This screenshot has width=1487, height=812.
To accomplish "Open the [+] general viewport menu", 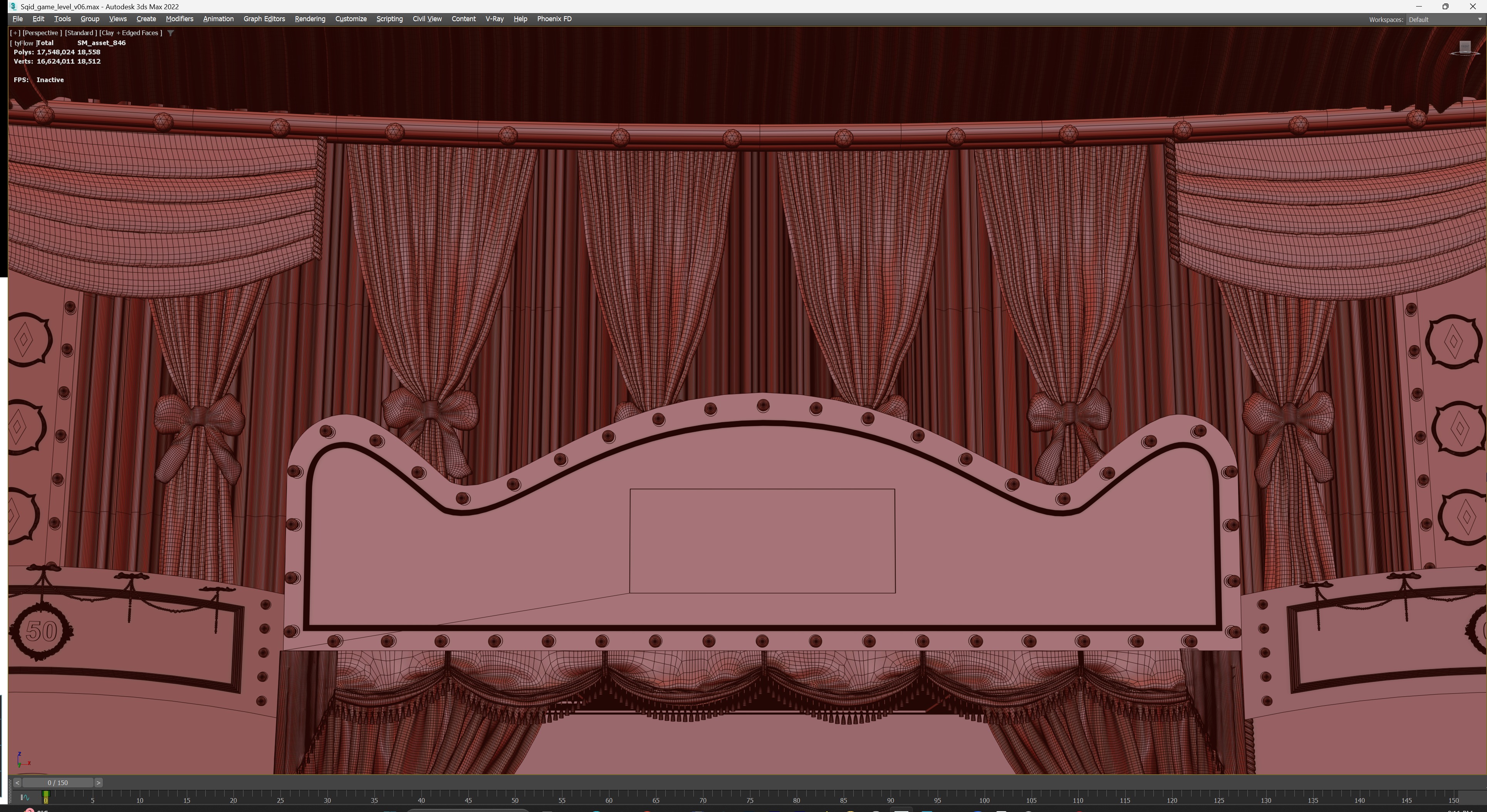I will [x=15, y=33].
